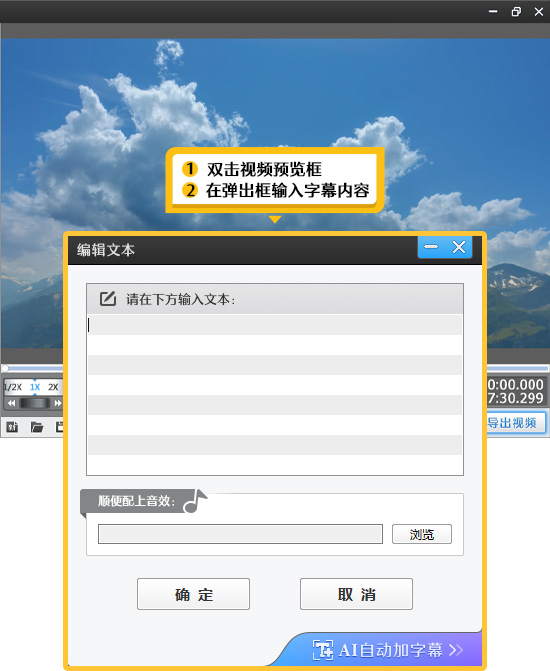Screen dimensions: 550x671
Task: Click the new project icon in bottom toolbar
Action: 12,427
